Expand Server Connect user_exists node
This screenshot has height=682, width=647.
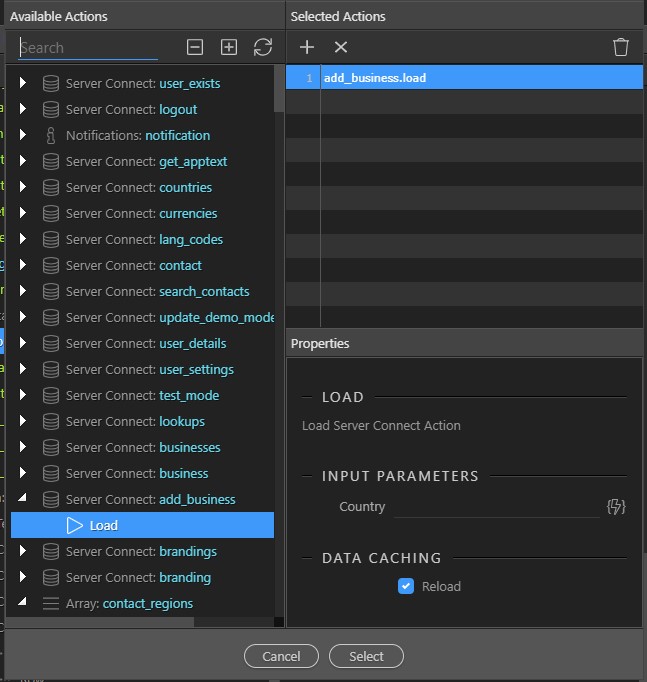click(23, 82)
